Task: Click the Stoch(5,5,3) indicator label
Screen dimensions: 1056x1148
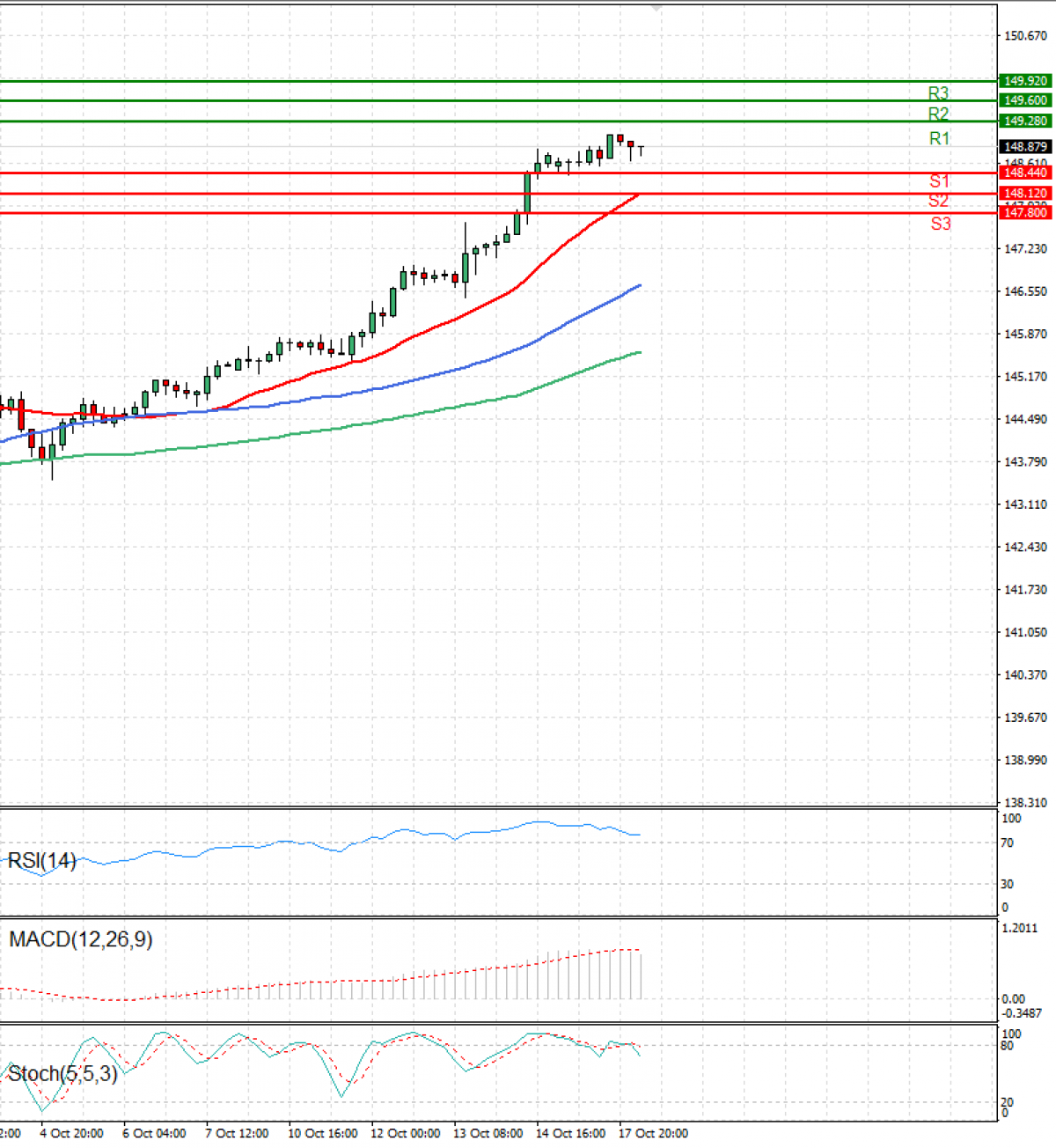Action: tap(62, 1073)
